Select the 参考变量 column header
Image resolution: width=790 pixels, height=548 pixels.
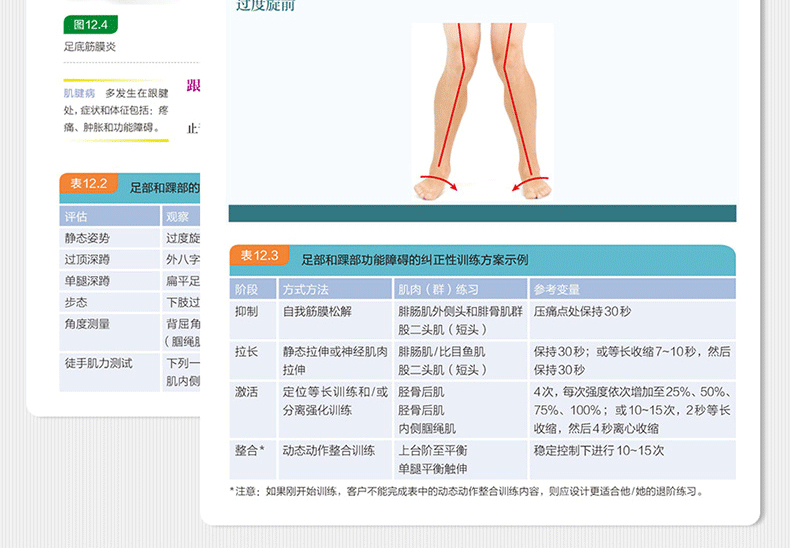pyautogui.click(x=557, y=288)
